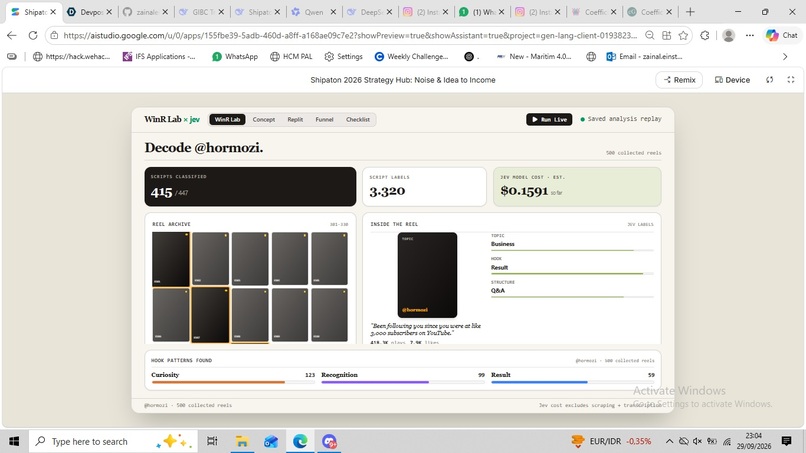Close the Qwen browser tab
806x453 pixels.
click(x=333, y=12)
